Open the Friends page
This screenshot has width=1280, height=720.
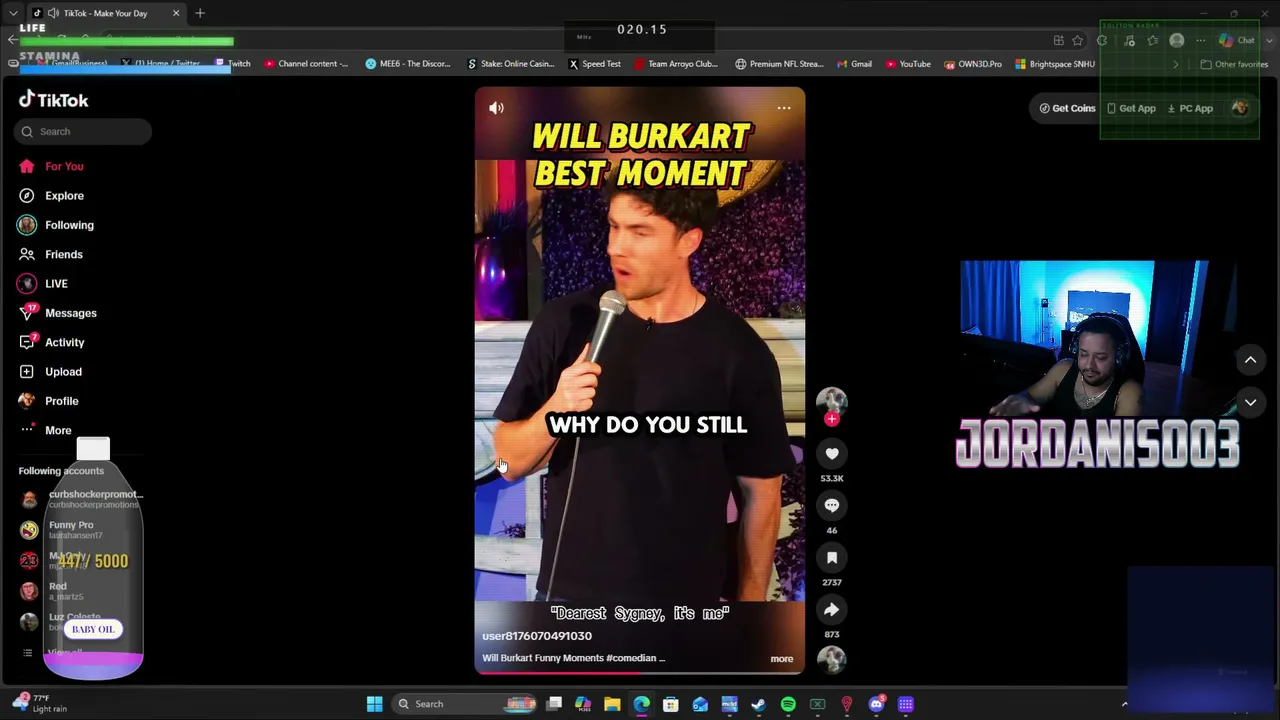(x=51, y=254)
